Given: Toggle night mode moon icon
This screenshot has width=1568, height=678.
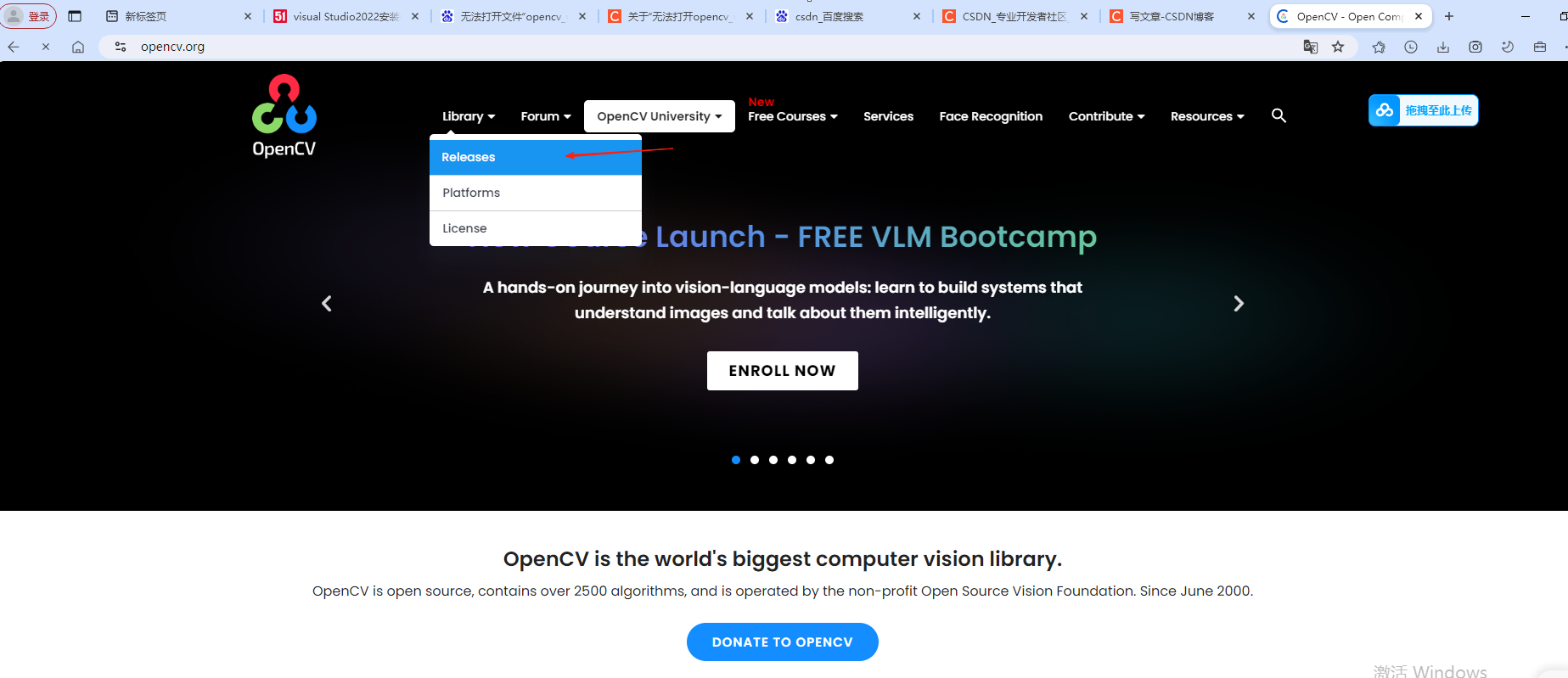Looking at the screenshot, I should pos(1508,47).
